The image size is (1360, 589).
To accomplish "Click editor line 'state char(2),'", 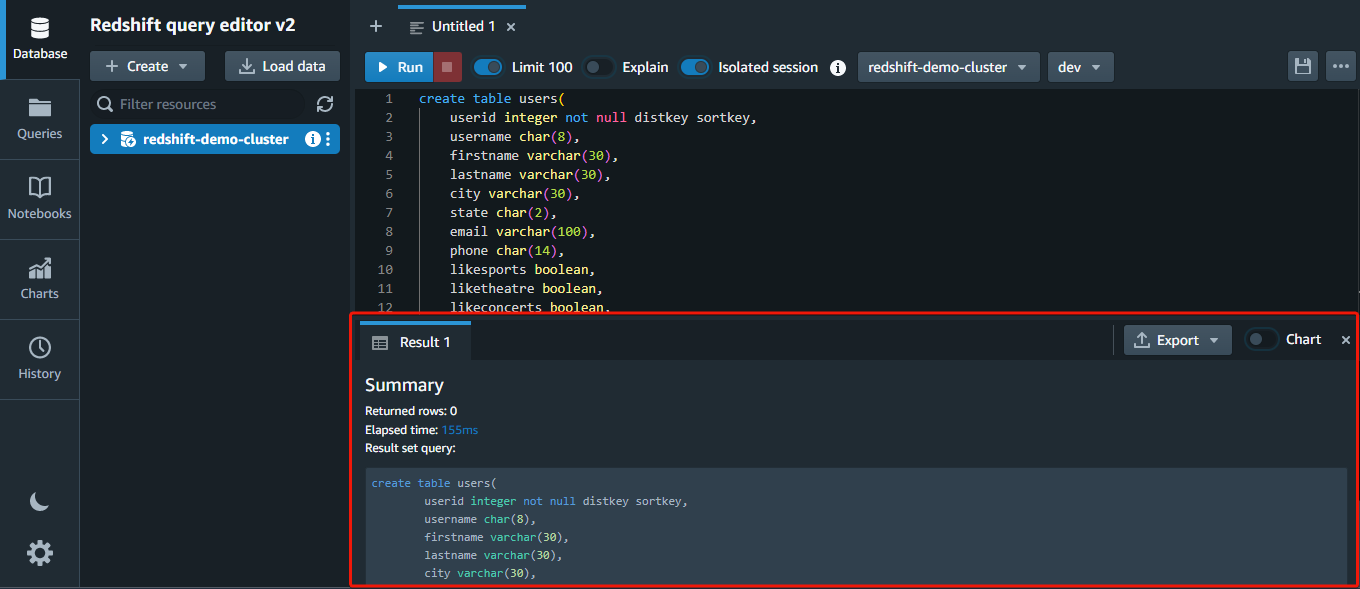I will [503, 213].
